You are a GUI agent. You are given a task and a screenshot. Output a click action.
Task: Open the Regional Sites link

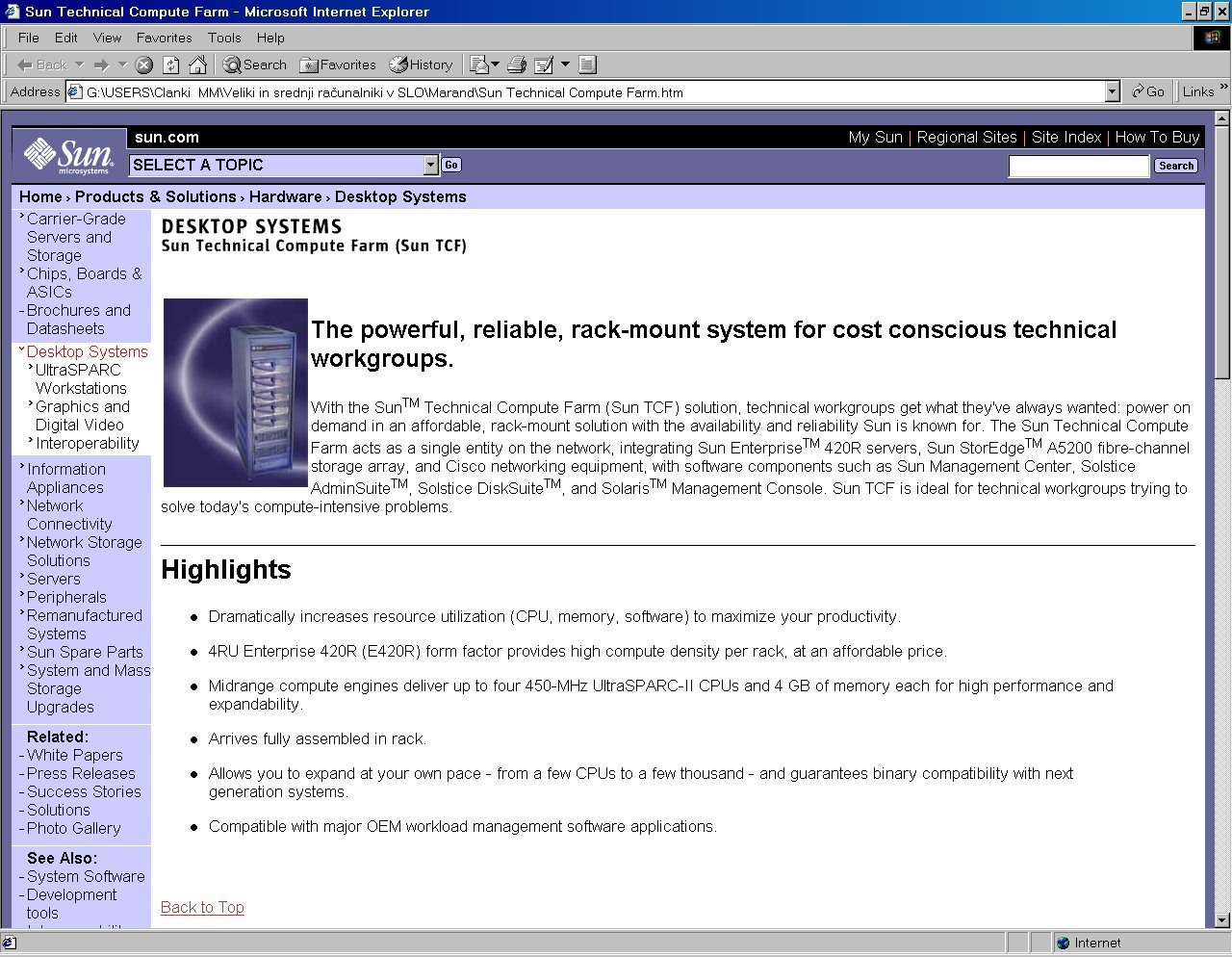click(x=966, y=137)
